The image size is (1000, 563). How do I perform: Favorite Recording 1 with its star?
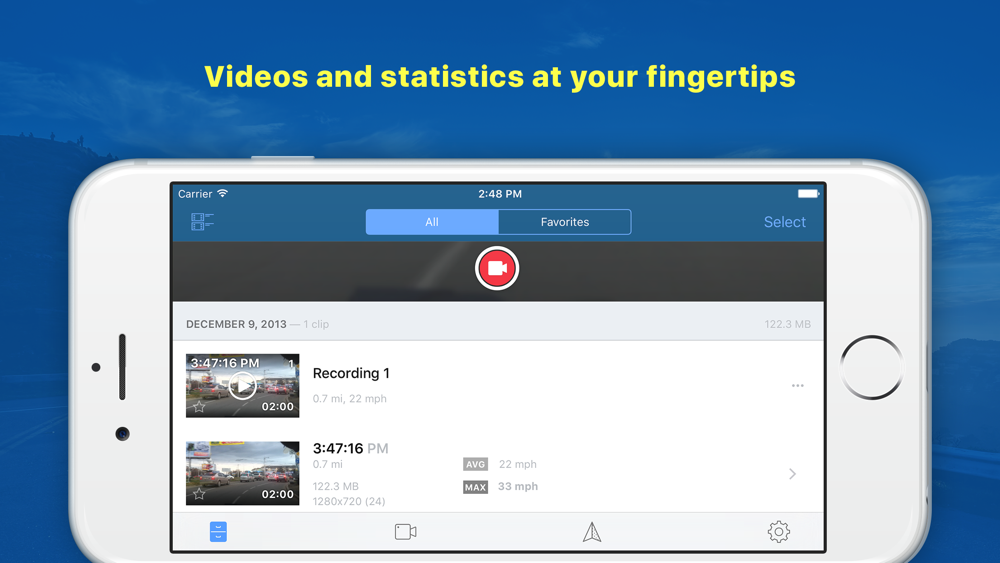click(199, 407)
